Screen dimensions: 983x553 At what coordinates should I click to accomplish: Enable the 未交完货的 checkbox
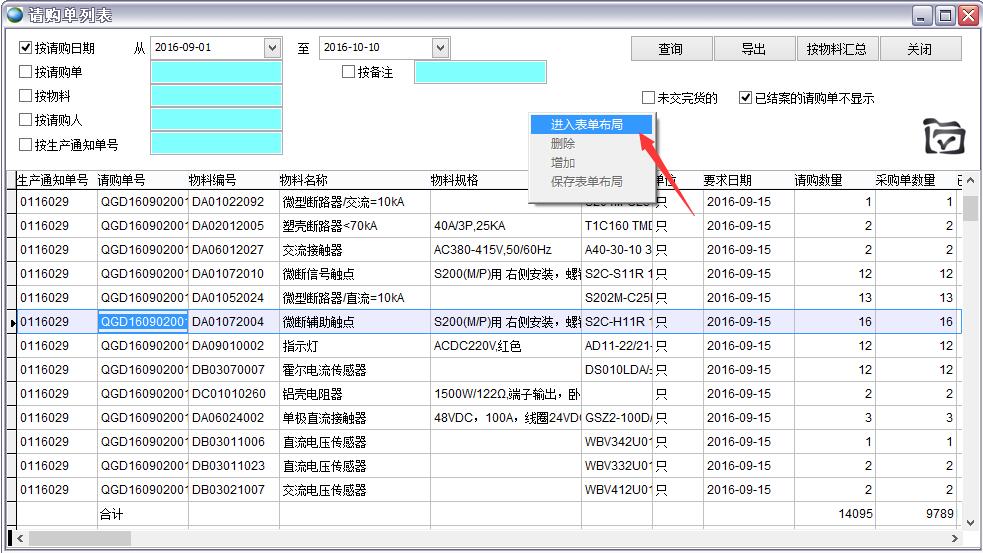click(x=649, y=98)
